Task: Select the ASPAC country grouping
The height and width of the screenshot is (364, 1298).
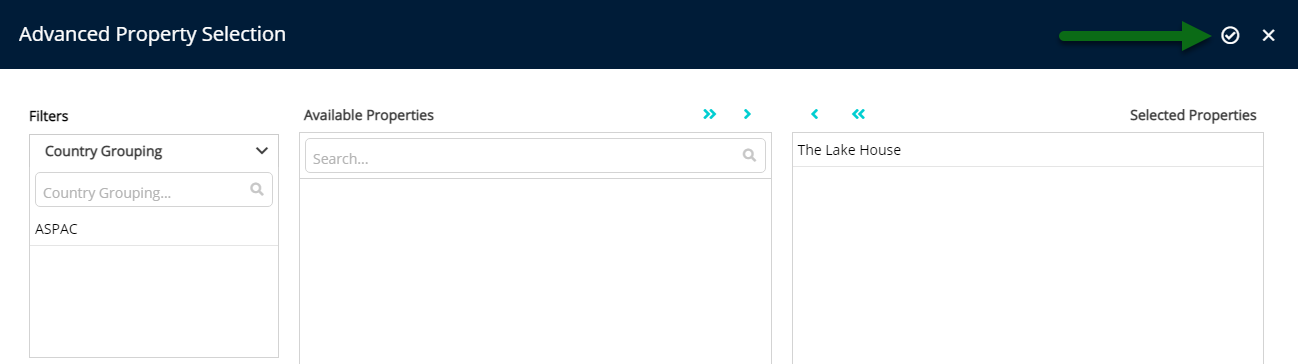Action: 154,228
